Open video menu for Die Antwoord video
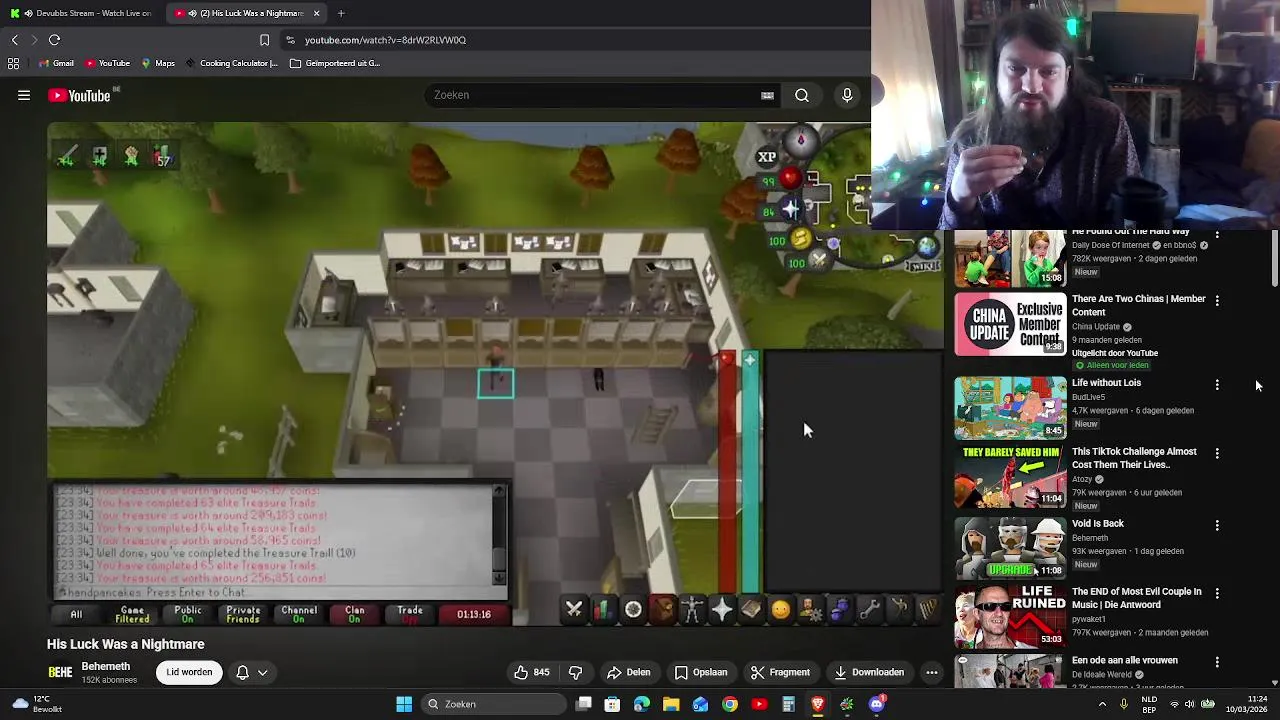The width and height of the screenshot is (1280, 720). click(1217, 593)
